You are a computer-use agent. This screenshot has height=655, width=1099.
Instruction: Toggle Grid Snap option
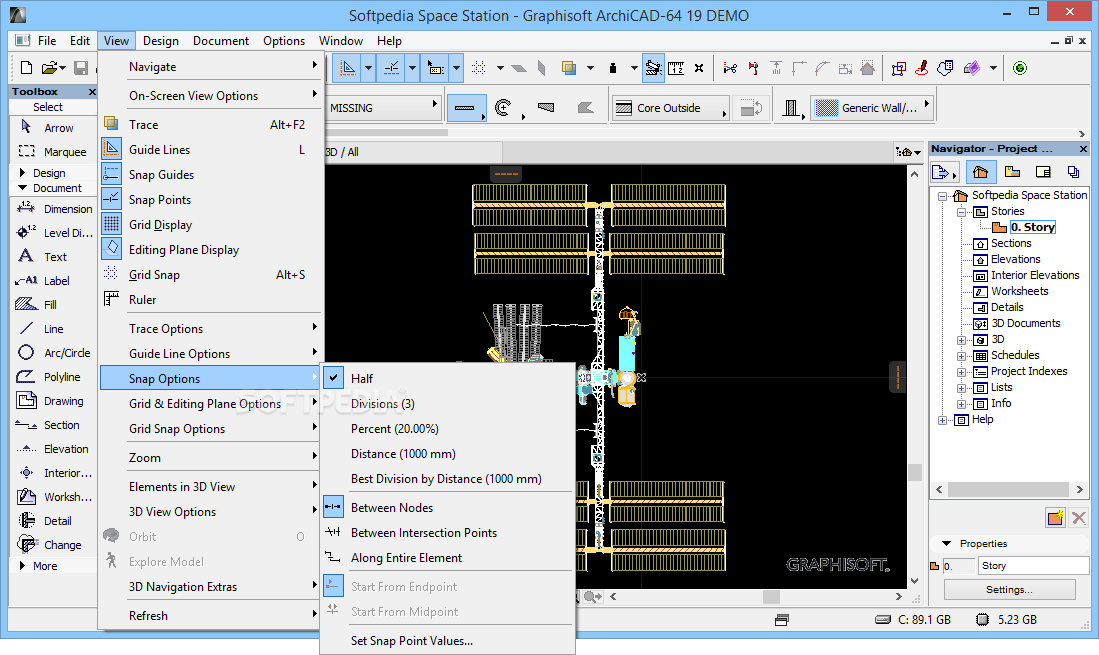pyautogui.click(x=210, y=275)
